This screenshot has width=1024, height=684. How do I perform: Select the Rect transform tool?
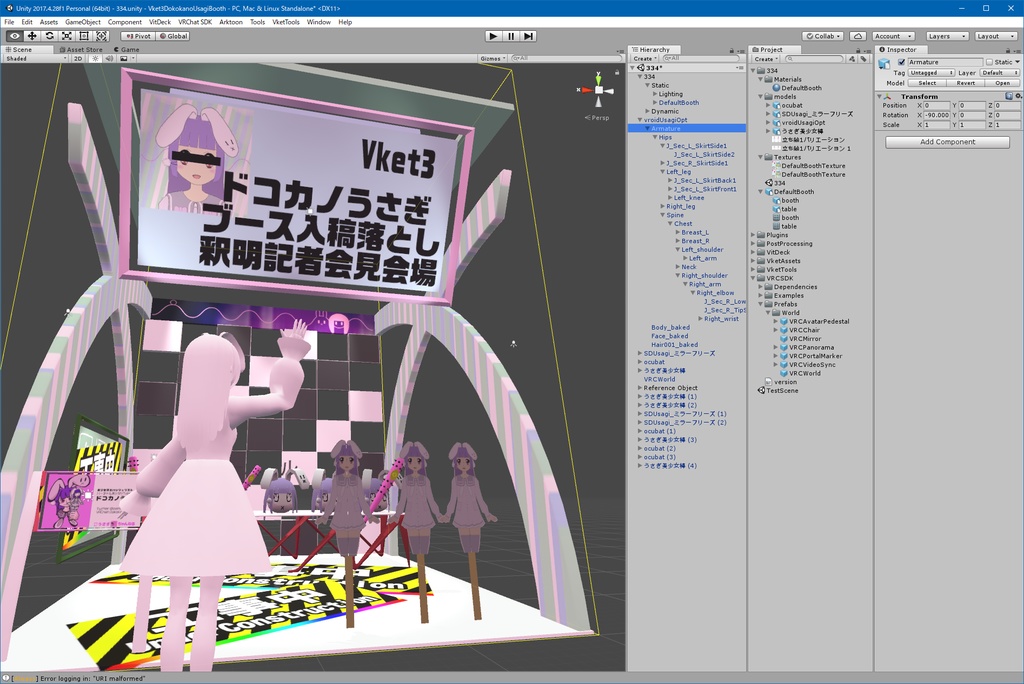click(x=84, y=36)
